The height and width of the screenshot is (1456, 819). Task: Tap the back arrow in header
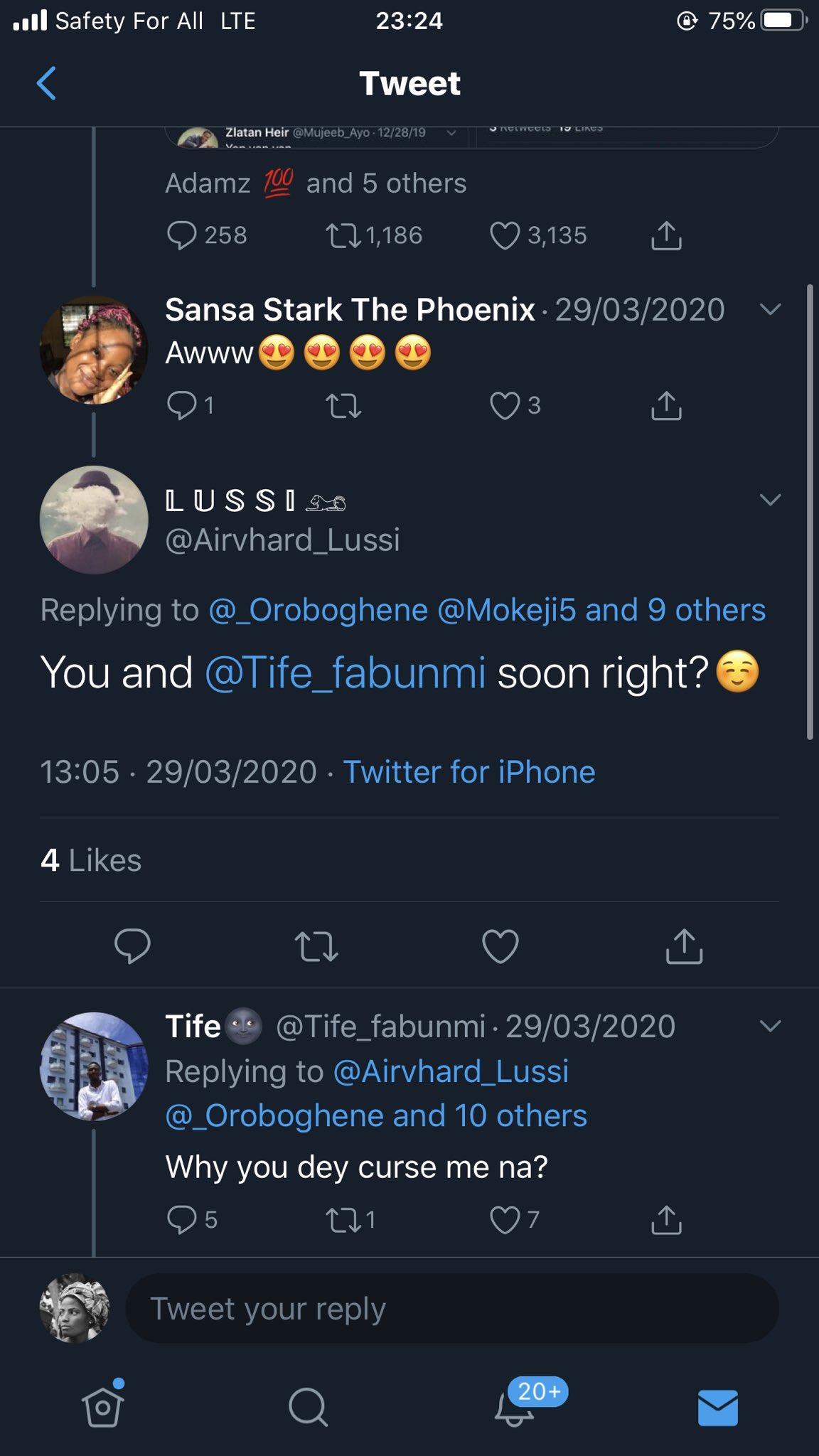(46, 83)
